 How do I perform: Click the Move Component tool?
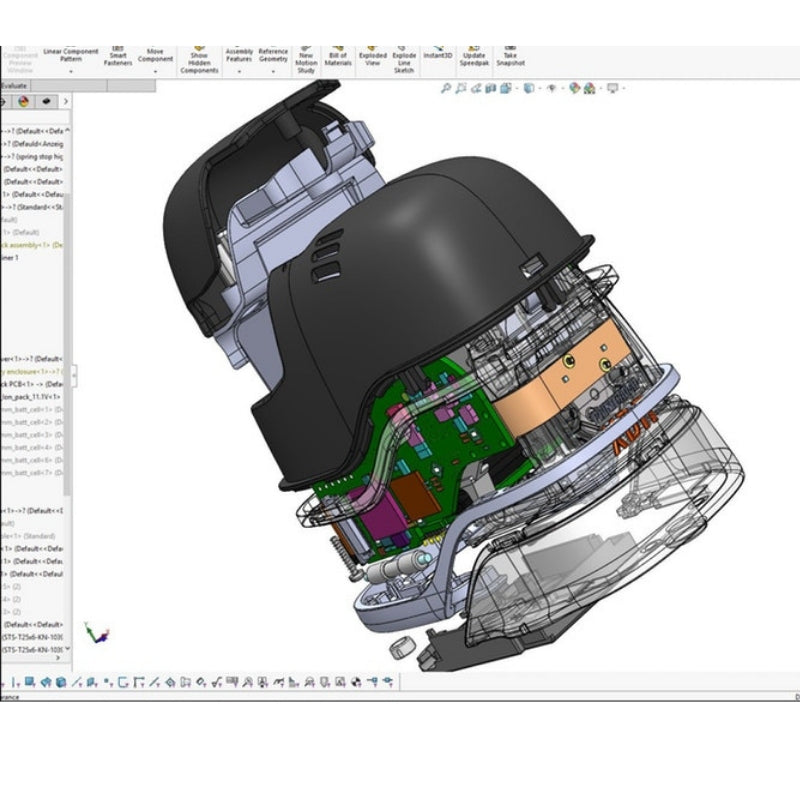pyautogui.click(x=155, y=56)
